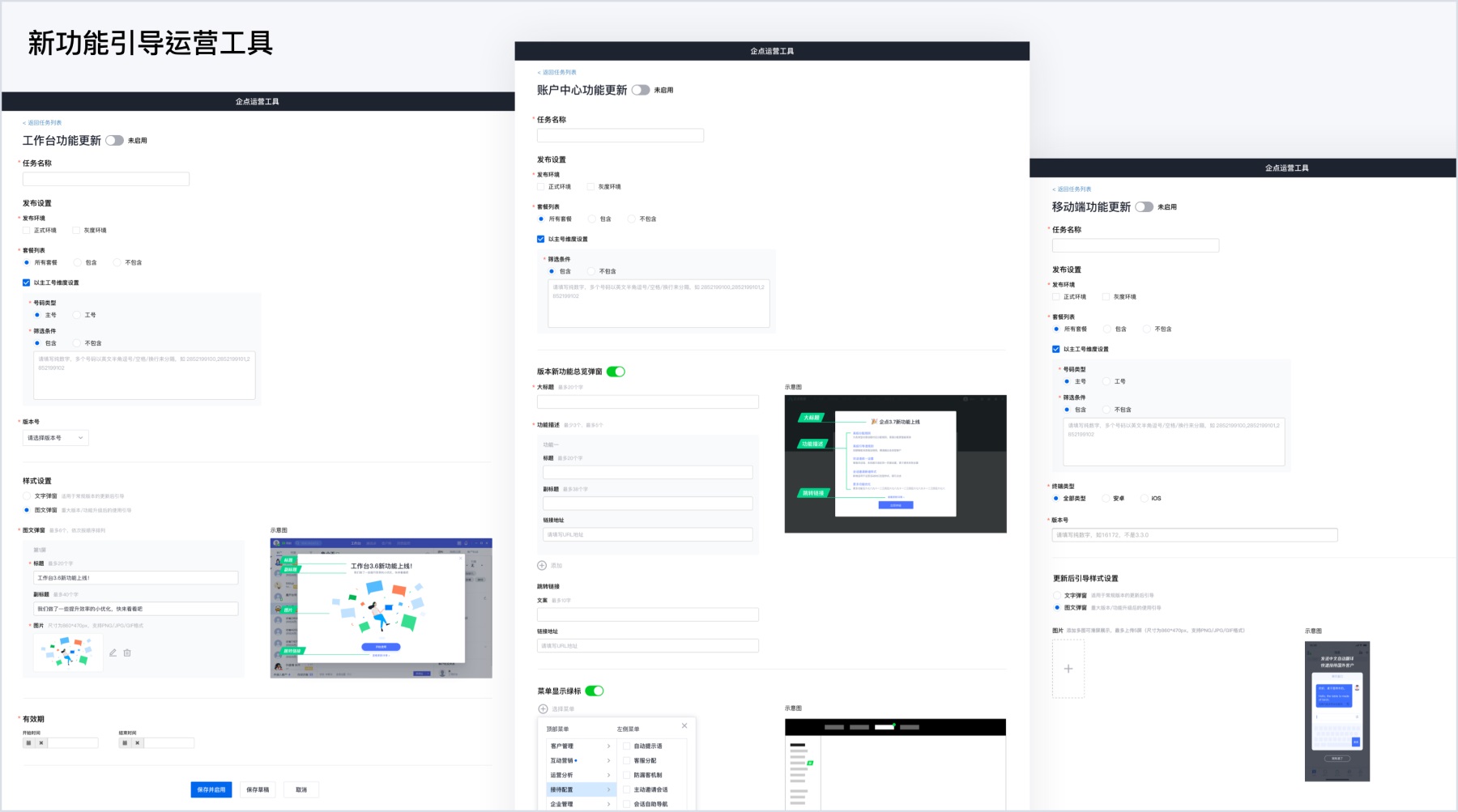Open the start time calendar icon
Viewport: 1458px width, 812px height.
coord(29,742)
